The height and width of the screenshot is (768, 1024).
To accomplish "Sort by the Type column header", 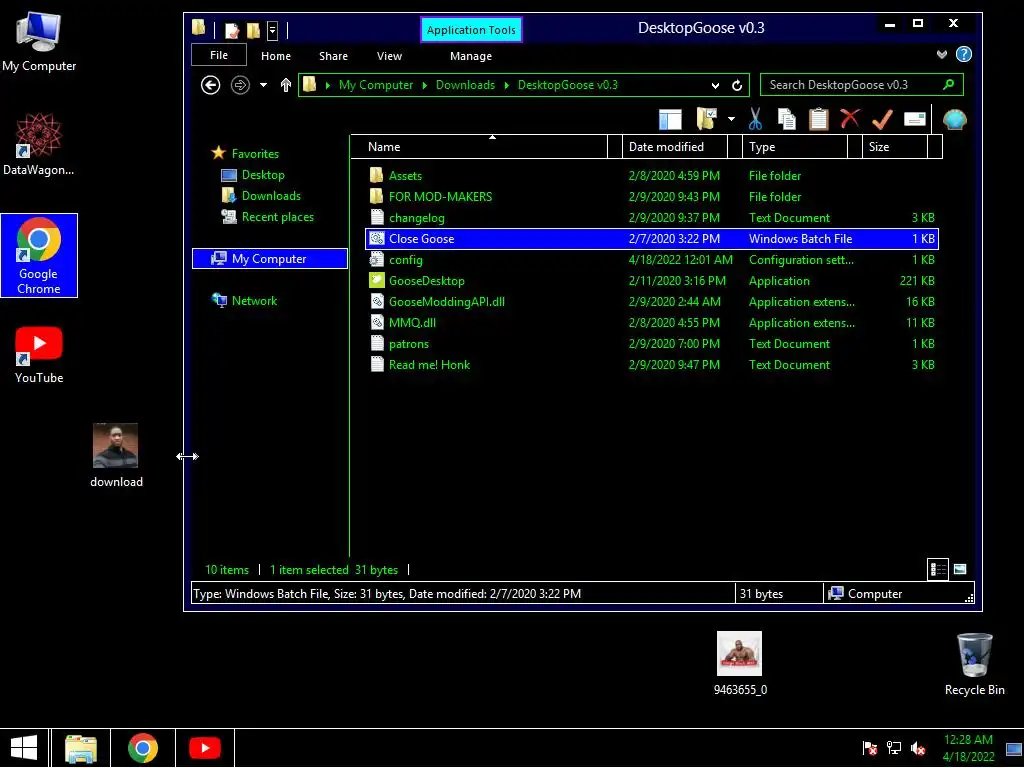I will 794,147.
